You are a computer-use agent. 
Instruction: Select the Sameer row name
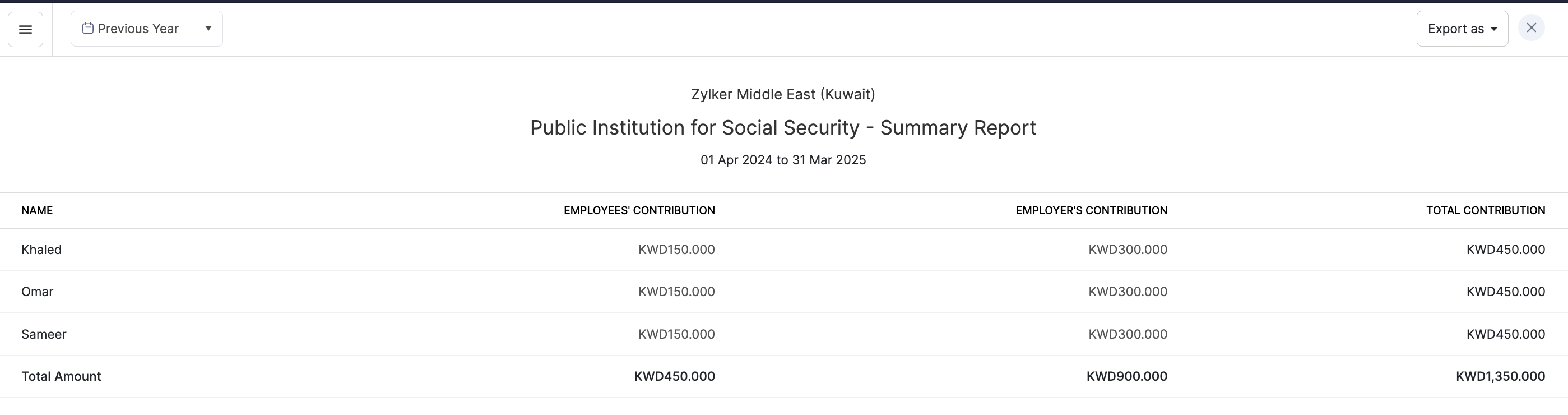click(x=44, y=335)
